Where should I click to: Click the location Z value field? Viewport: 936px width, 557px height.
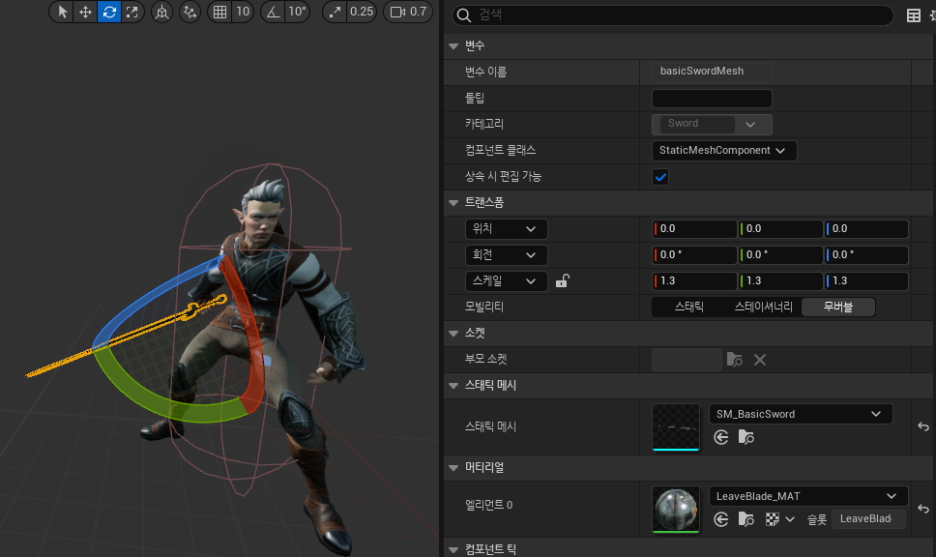(866, 229)
